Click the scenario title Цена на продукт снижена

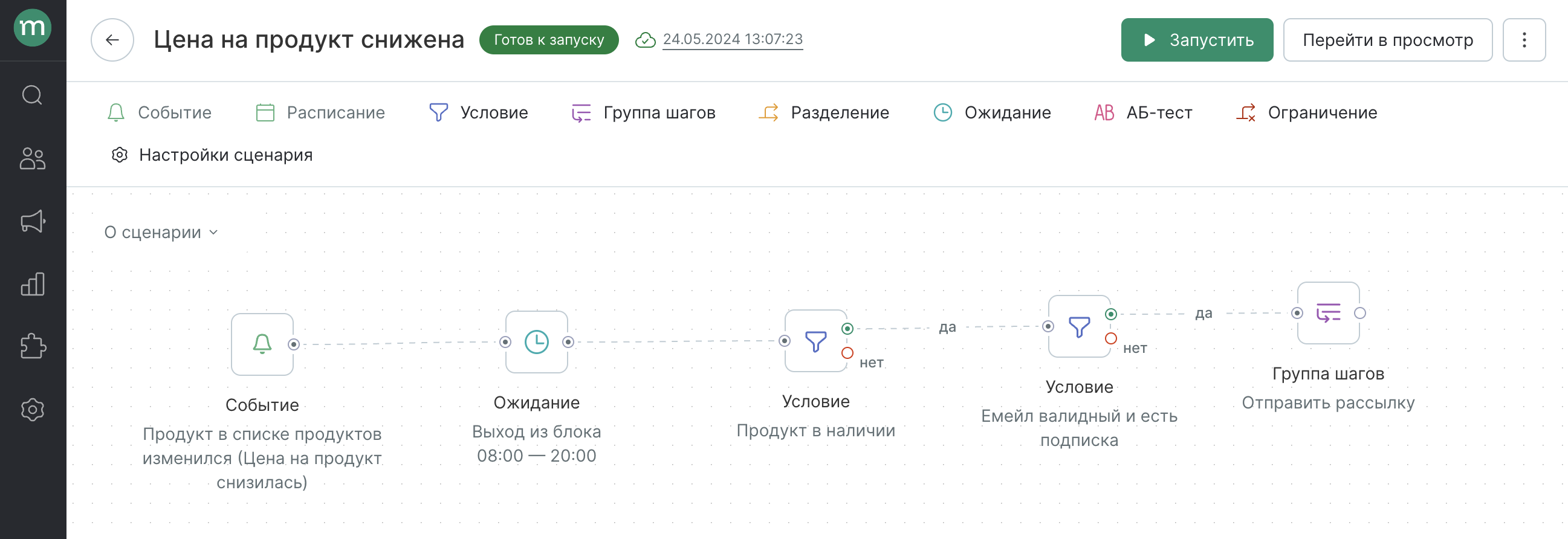[309, 39]
